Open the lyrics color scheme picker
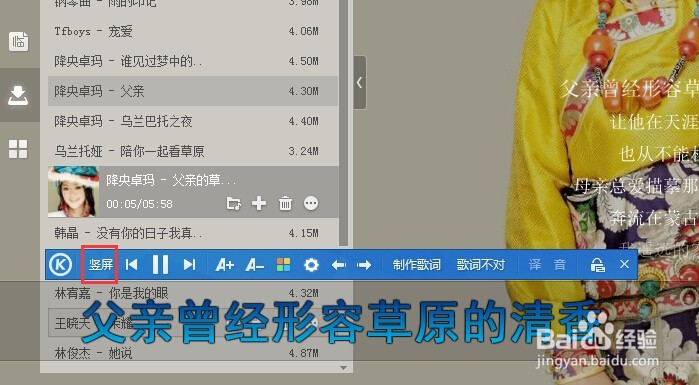Viewport: 699px width, 385px height. click(284, 265)
